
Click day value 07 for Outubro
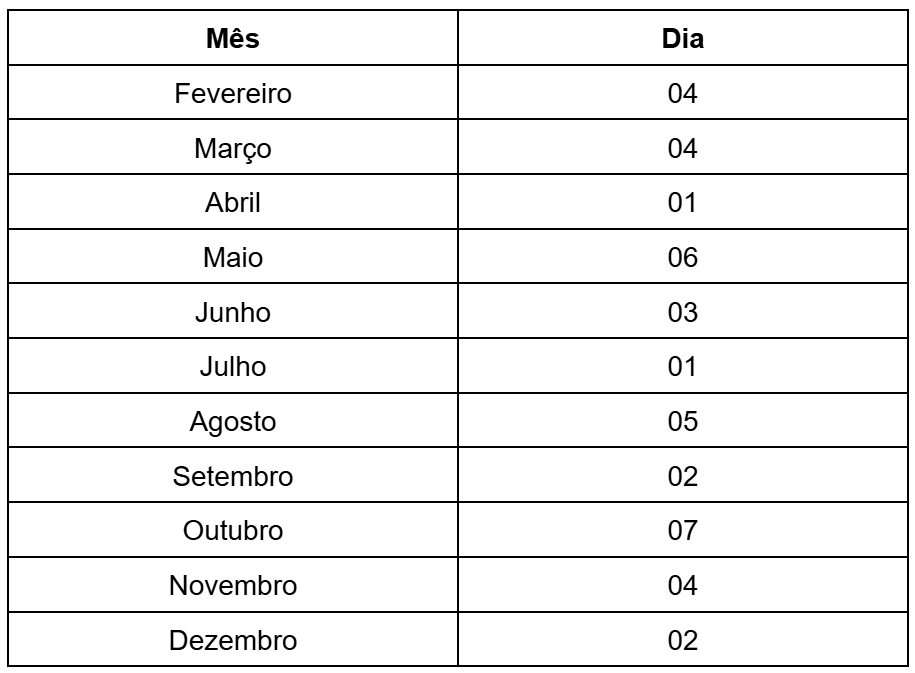682,531
